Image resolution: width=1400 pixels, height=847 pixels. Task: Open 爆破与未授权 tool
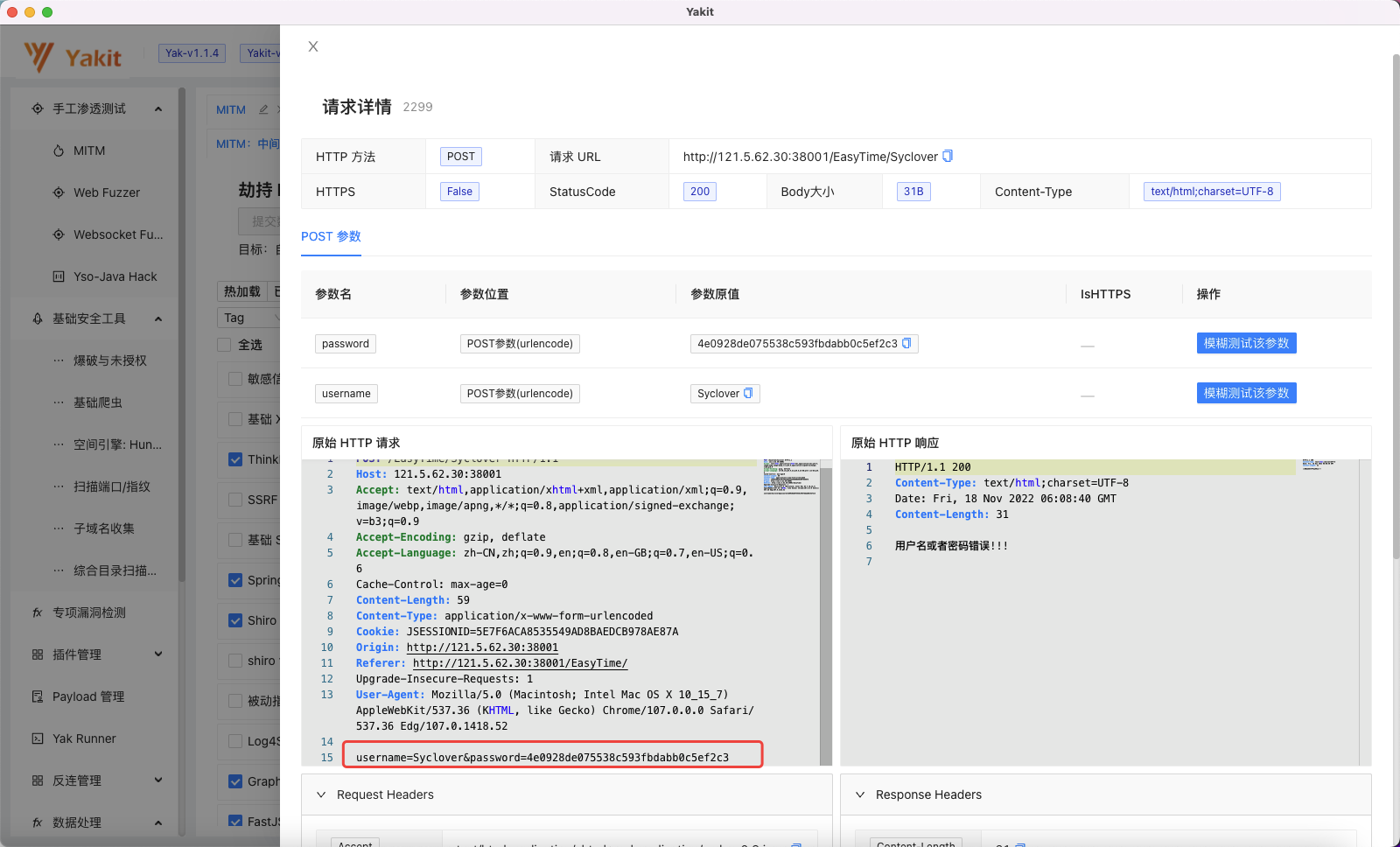click(109, 360)
